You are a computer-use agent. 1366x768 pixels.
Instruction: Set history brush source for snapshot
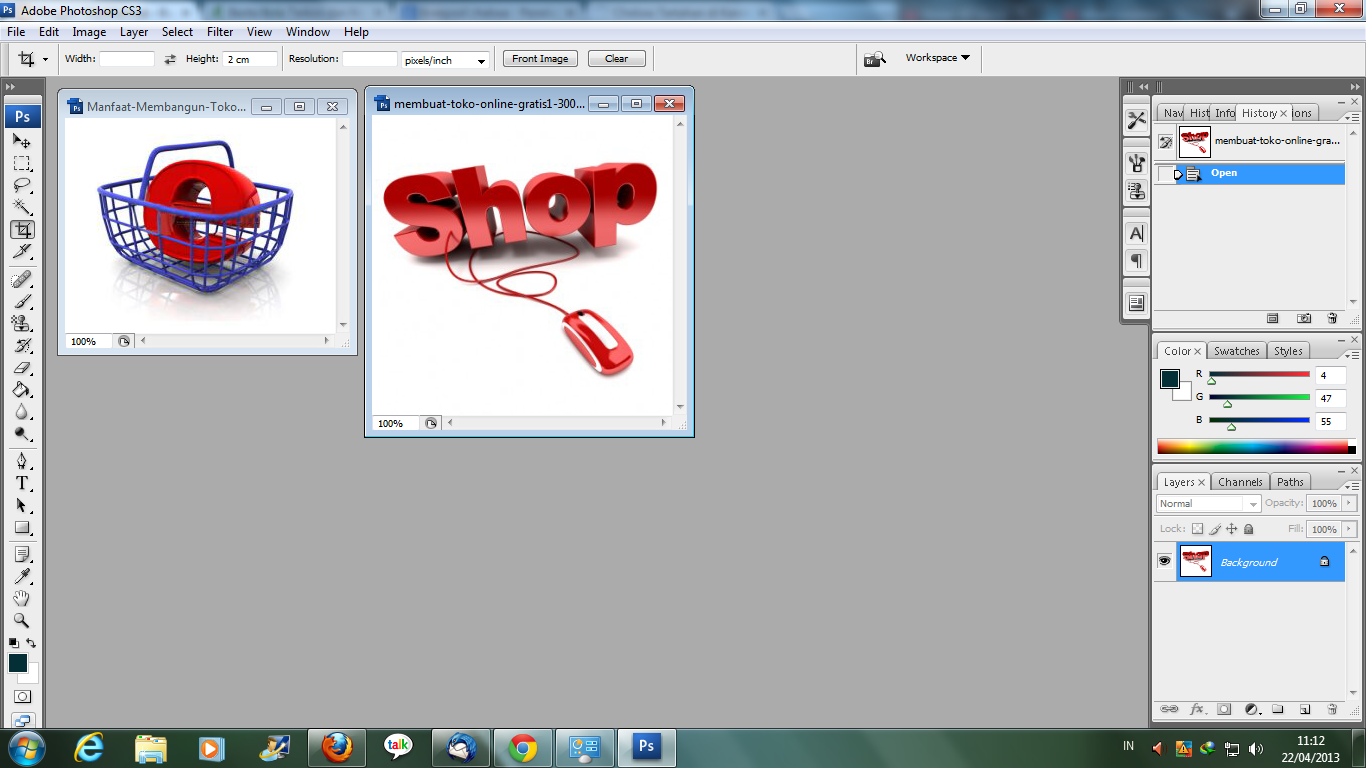1165,142
